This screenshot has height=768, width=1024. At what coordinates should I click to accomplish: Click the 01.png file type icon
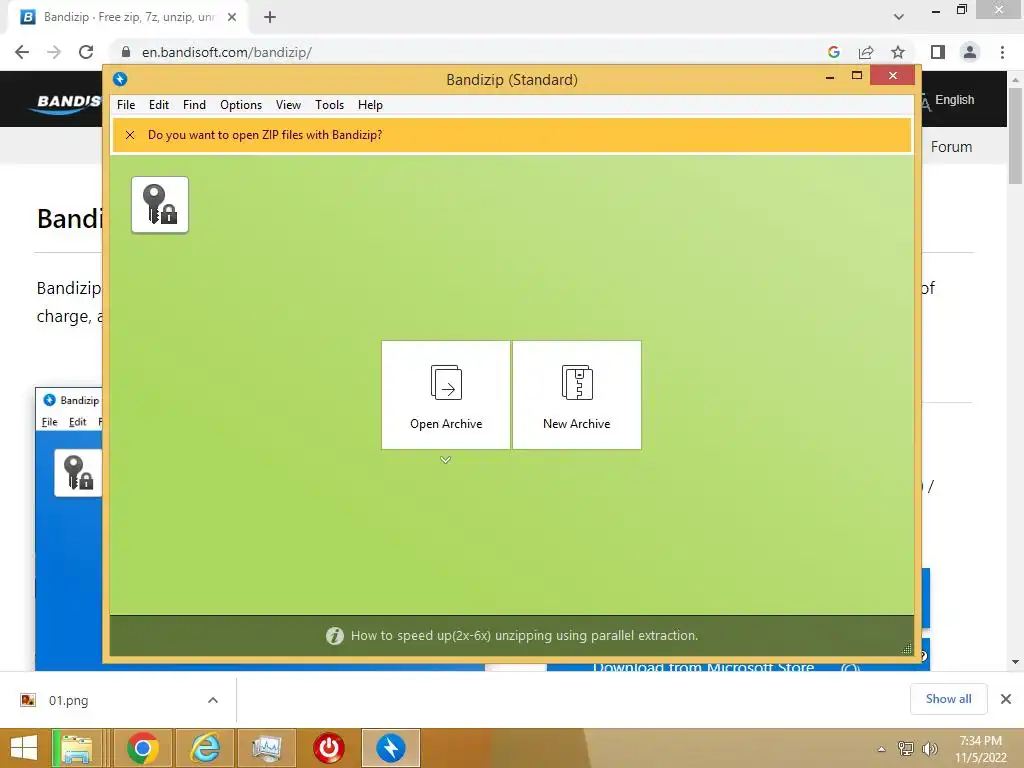[28, 700]
